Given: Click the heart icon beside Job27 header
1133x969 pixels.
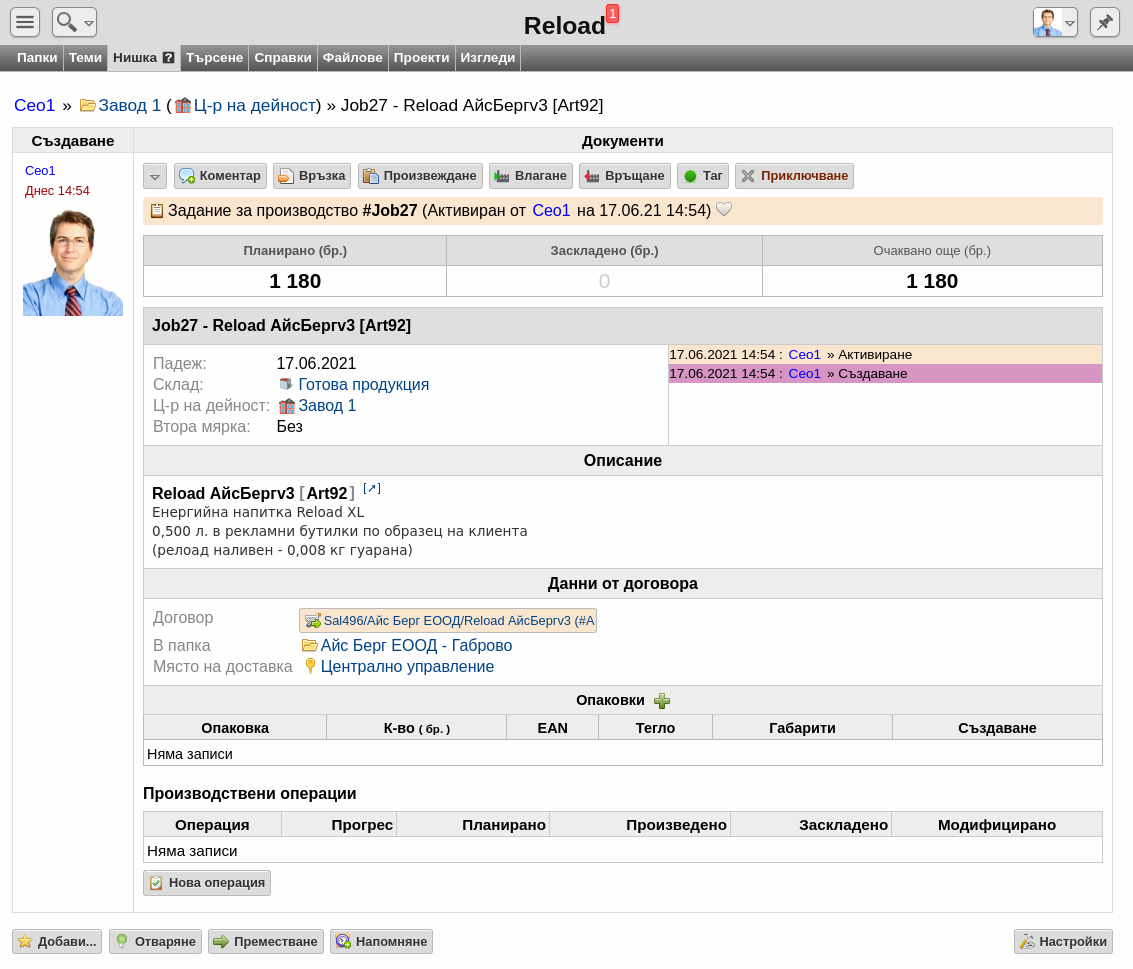Looking at the screenshot, I should [724, 210].
